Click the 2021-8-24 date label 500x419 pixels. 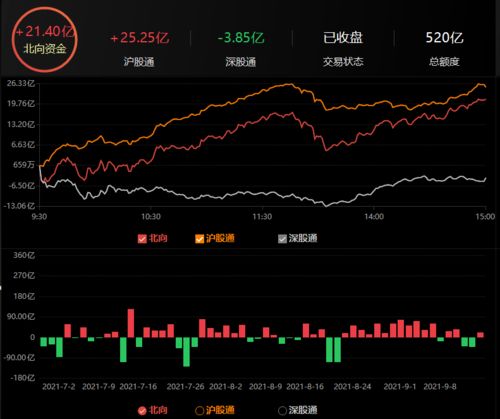point(352,387)
